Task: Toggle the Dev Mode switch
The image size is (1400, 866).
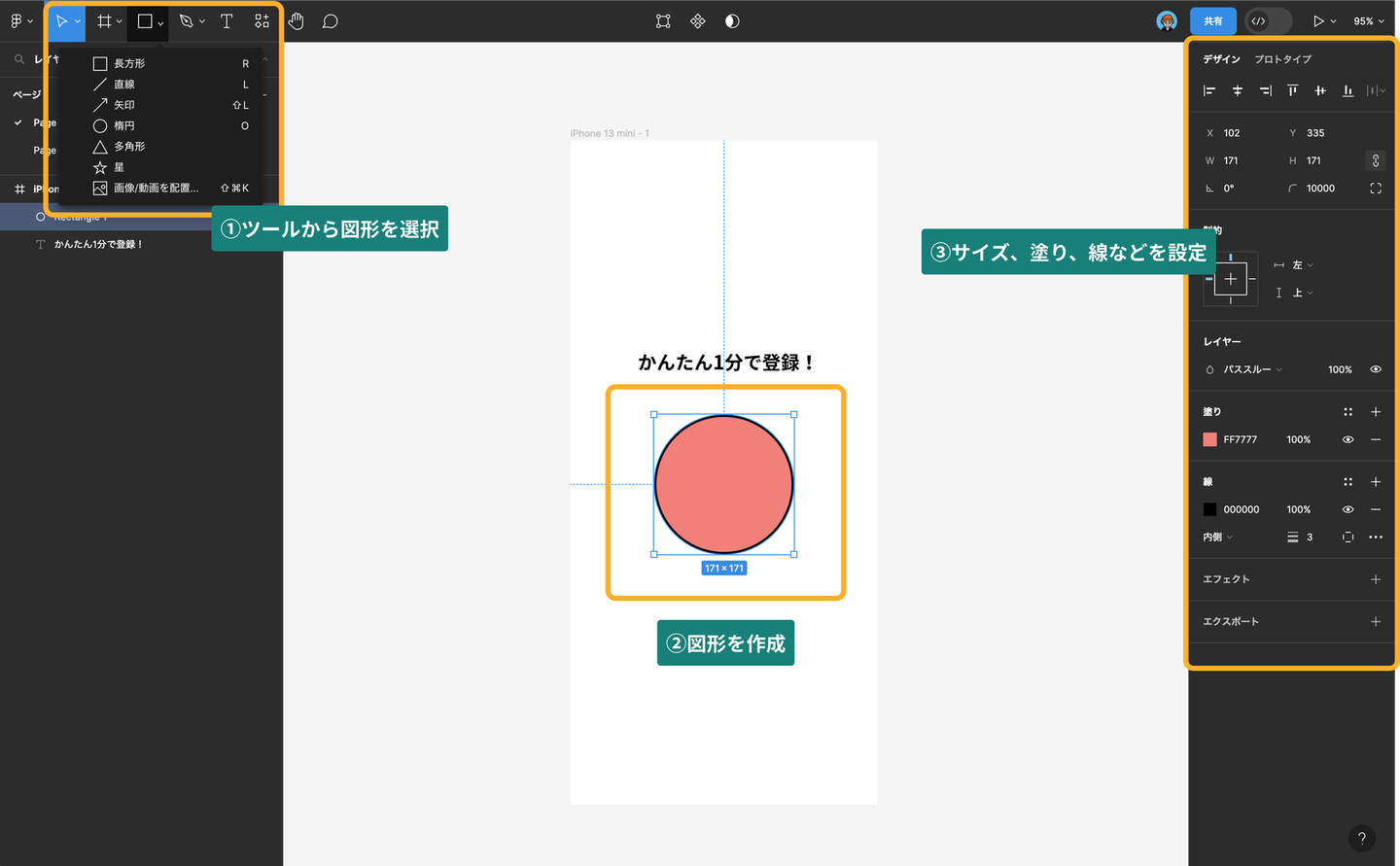Action: click(x=1269, y=21)
